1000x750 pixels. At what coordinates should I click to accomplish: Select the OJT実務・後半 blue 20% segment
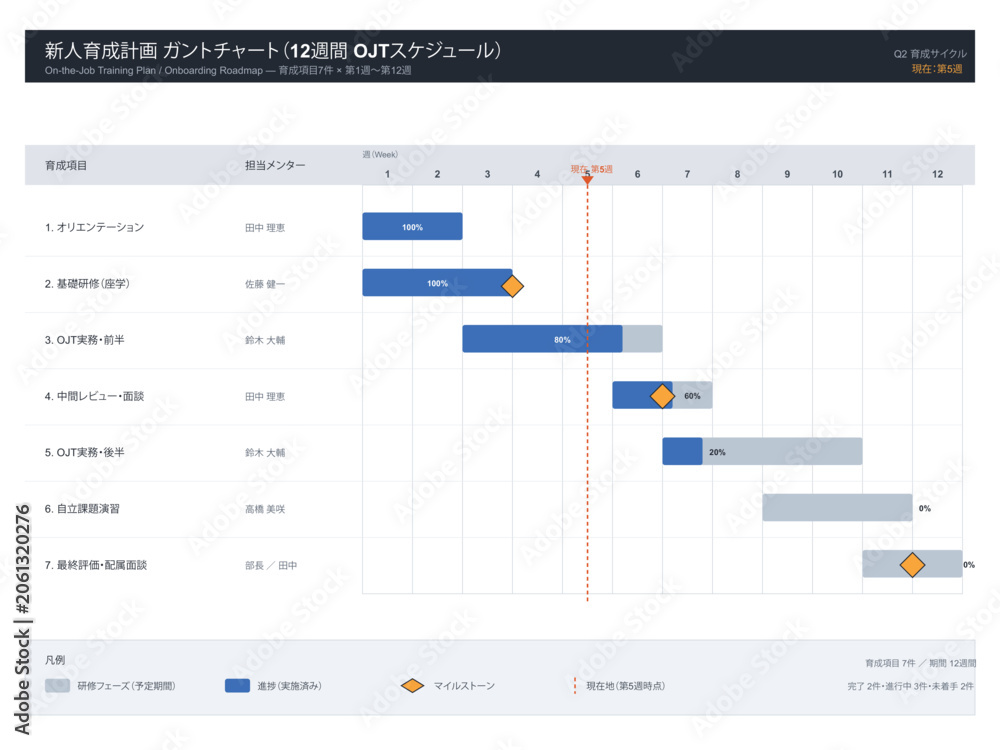click(x=682, y=451)
